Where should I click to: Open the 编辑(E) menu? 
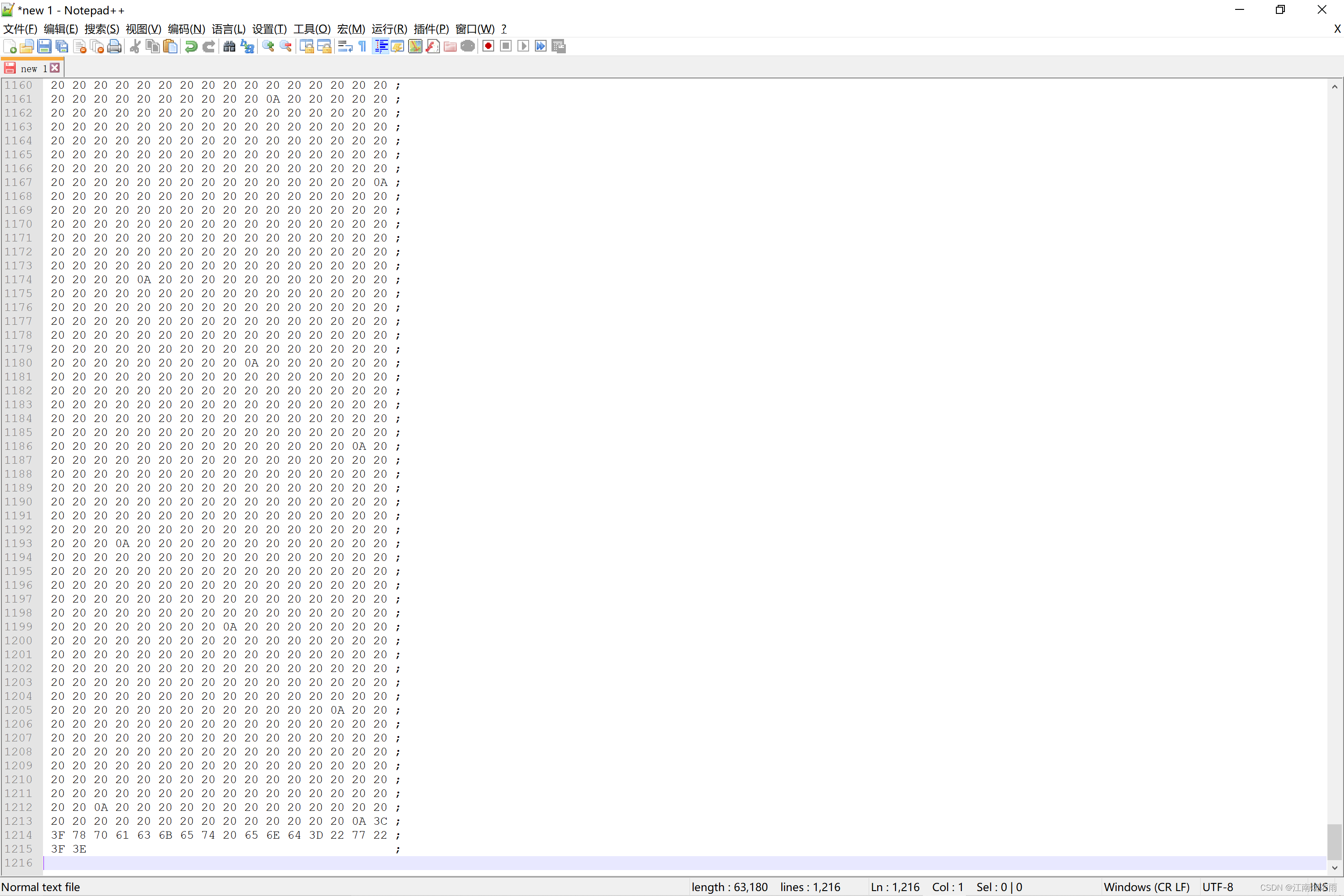pyautogui.click(x=61, y=29)
